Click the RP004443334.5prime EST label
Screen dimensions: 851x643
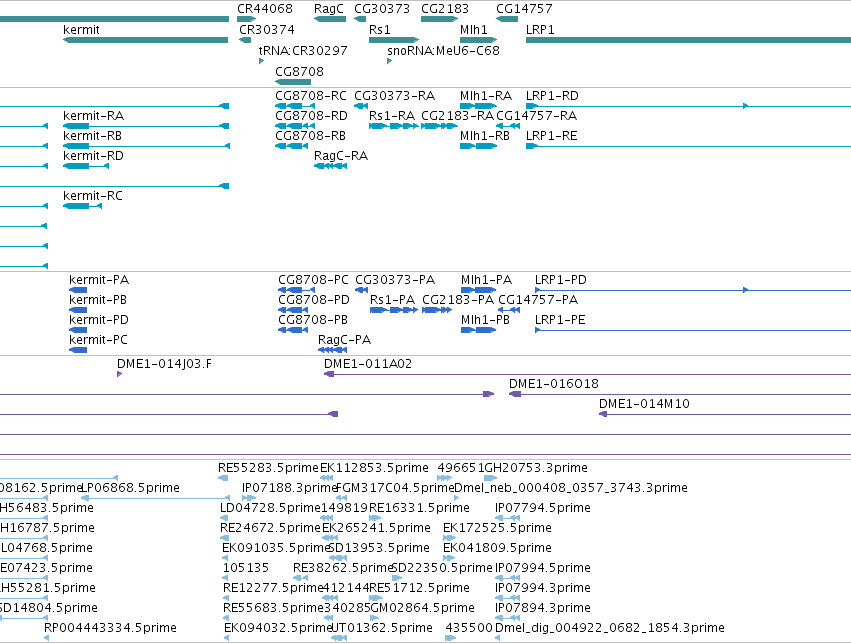pyautogui.click(x=110, y=628)
